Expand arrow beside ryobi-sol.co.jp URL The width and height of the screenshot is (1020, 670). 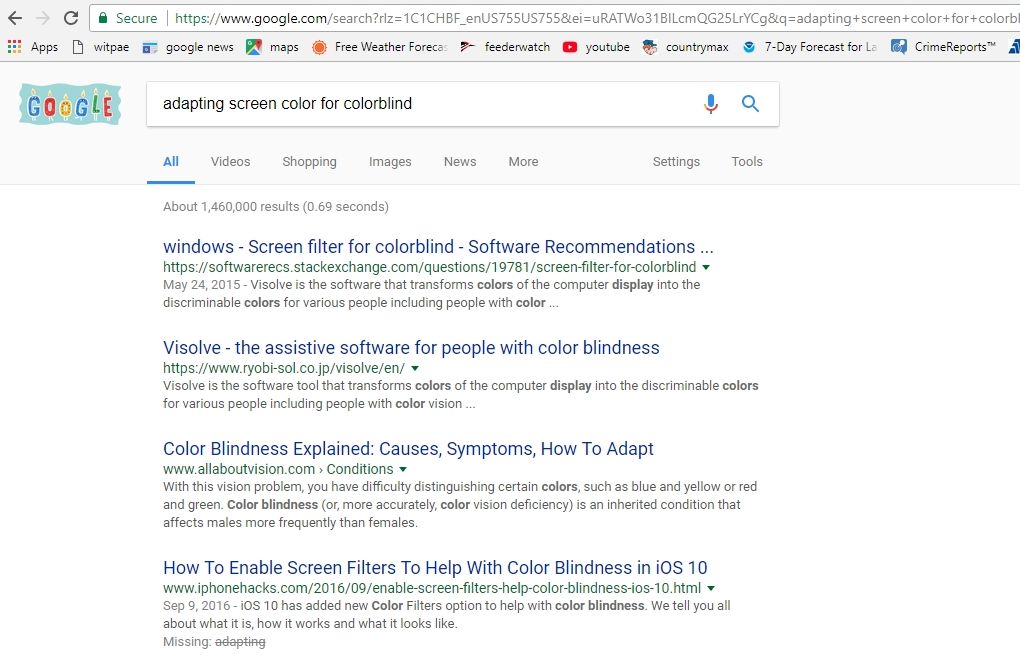click(415, 368)
